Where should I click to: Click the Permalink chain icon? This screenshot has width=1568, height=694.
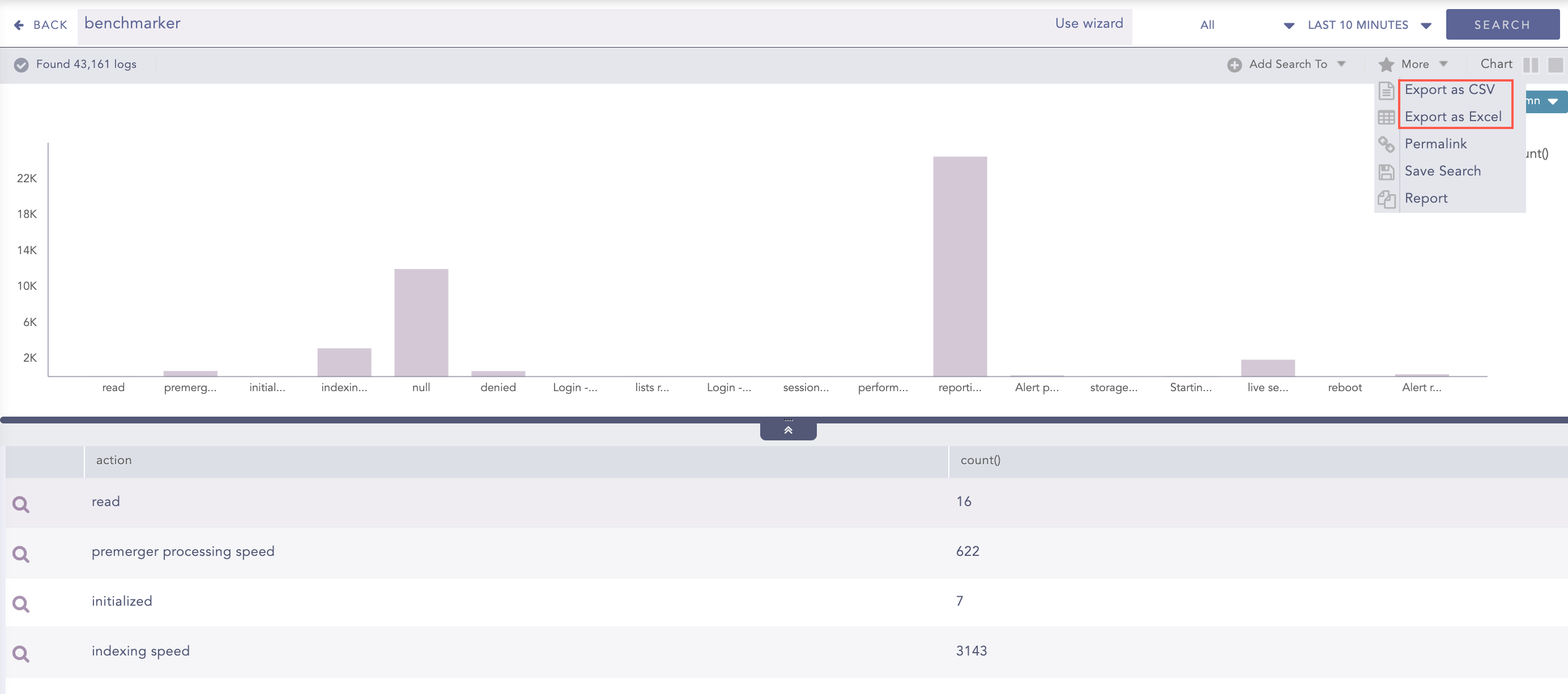tap(1386, 144)
